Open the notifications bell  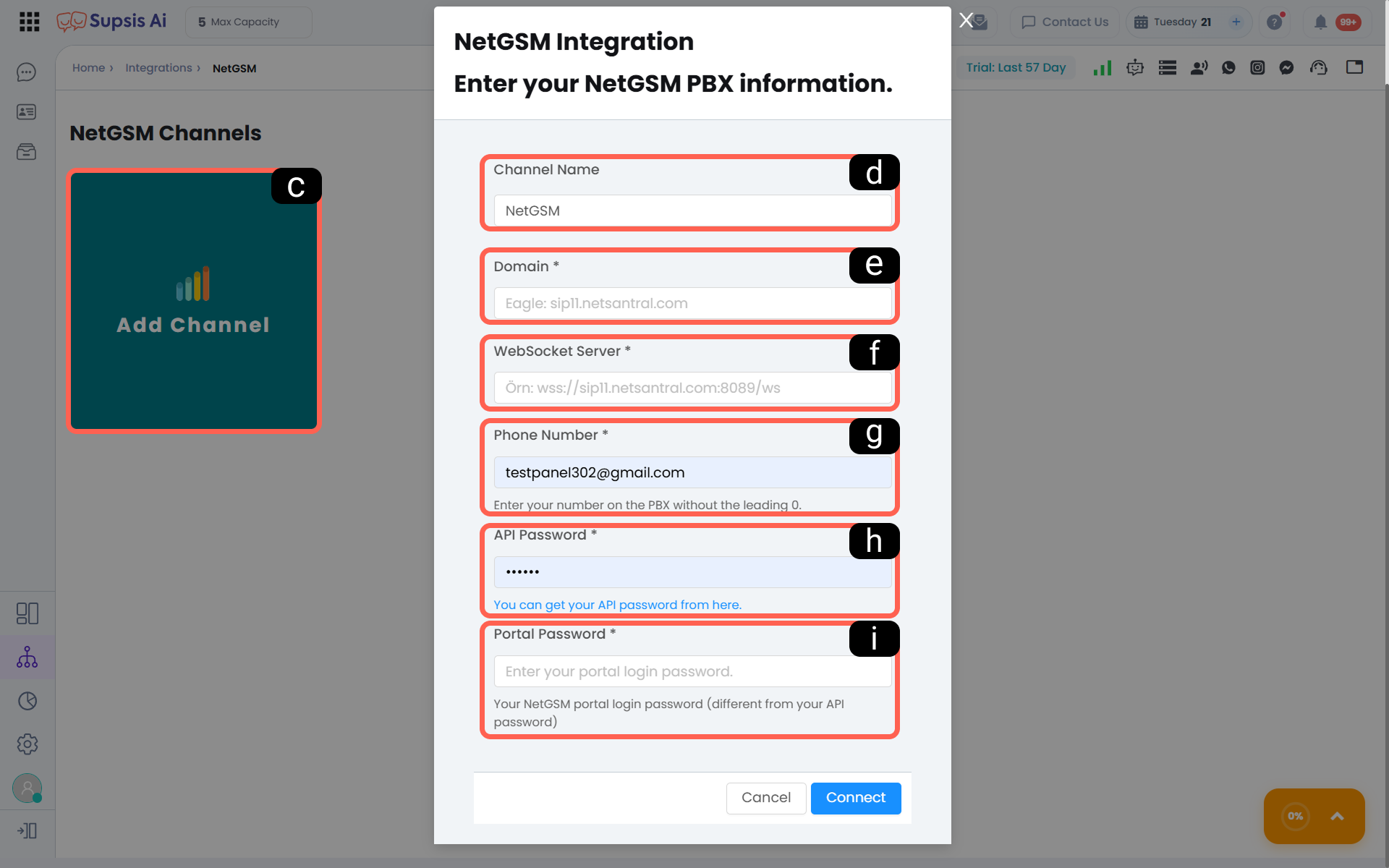point(1320,22)
